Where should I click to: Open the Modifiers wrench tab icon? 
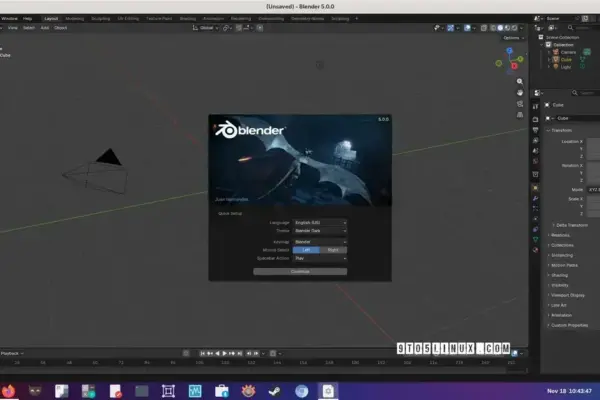coord(535,198)
